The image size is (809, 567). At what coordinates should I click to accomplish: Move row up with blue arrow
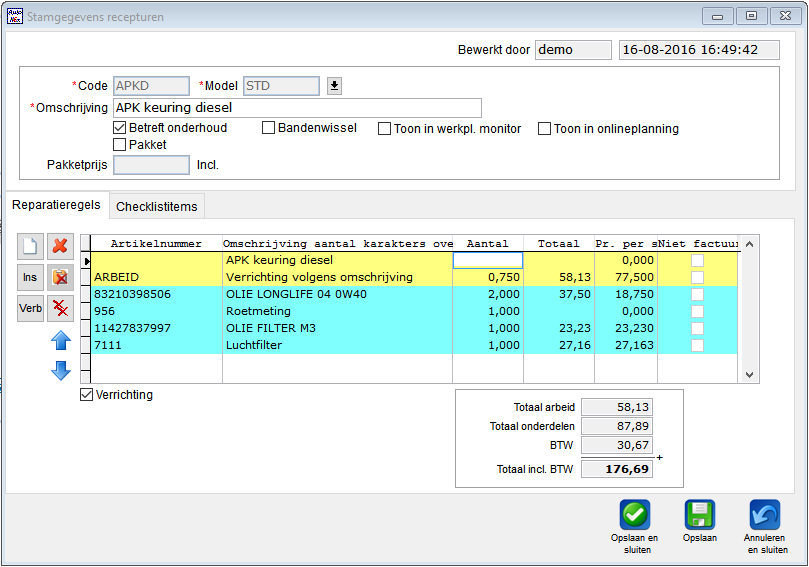(61, 341)
